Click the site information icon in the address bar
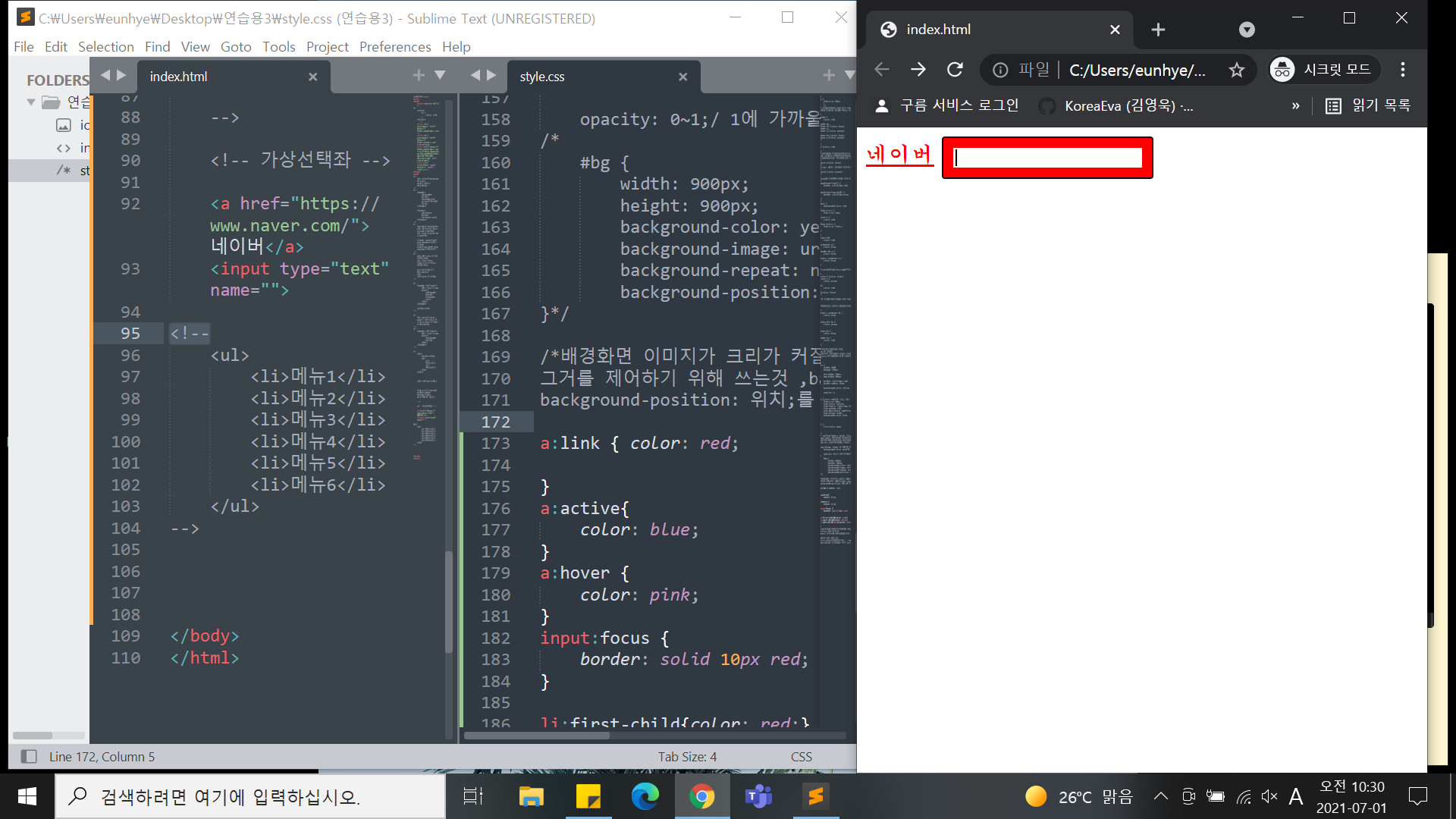The width and height of the screenshot is (1456, 819). (1000, 70)
